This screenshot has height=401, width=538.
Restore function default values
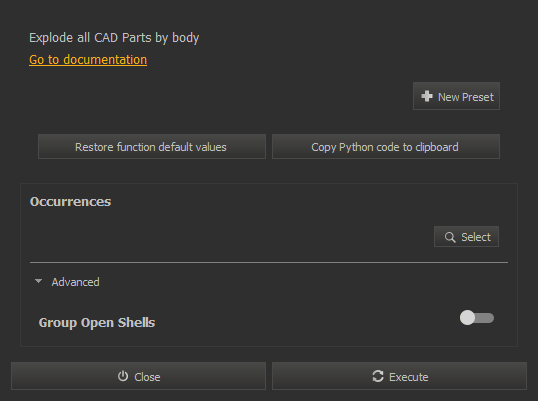point(152,147)
